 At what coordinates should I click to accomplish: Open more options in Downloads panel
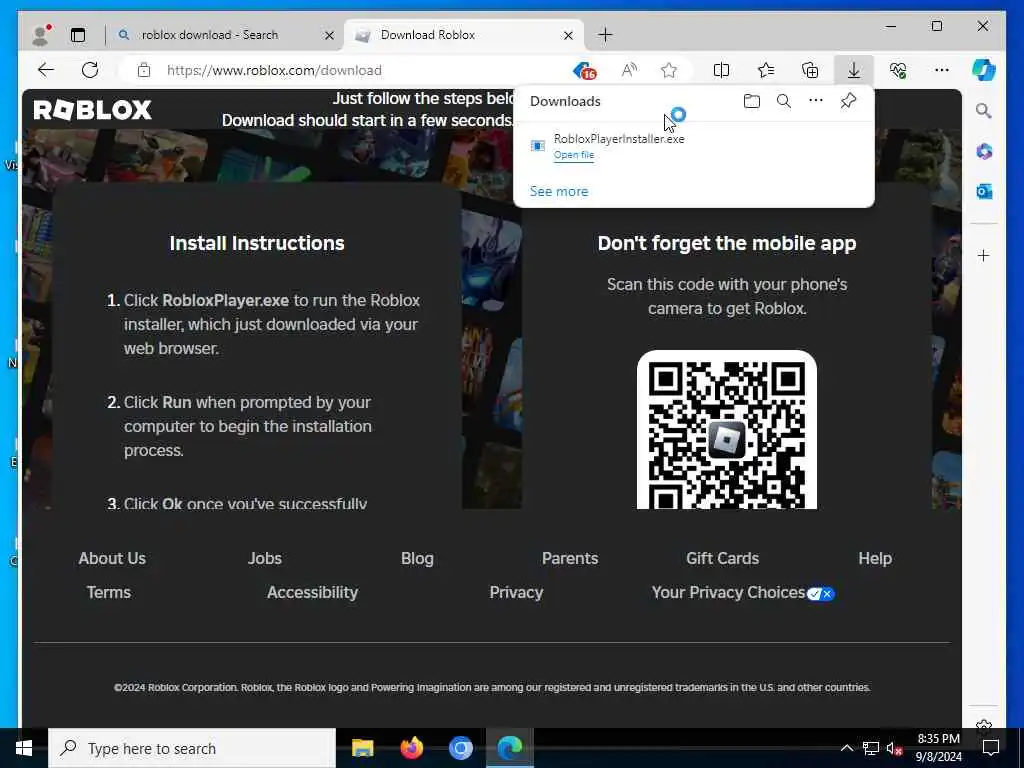tap(816, 101)
